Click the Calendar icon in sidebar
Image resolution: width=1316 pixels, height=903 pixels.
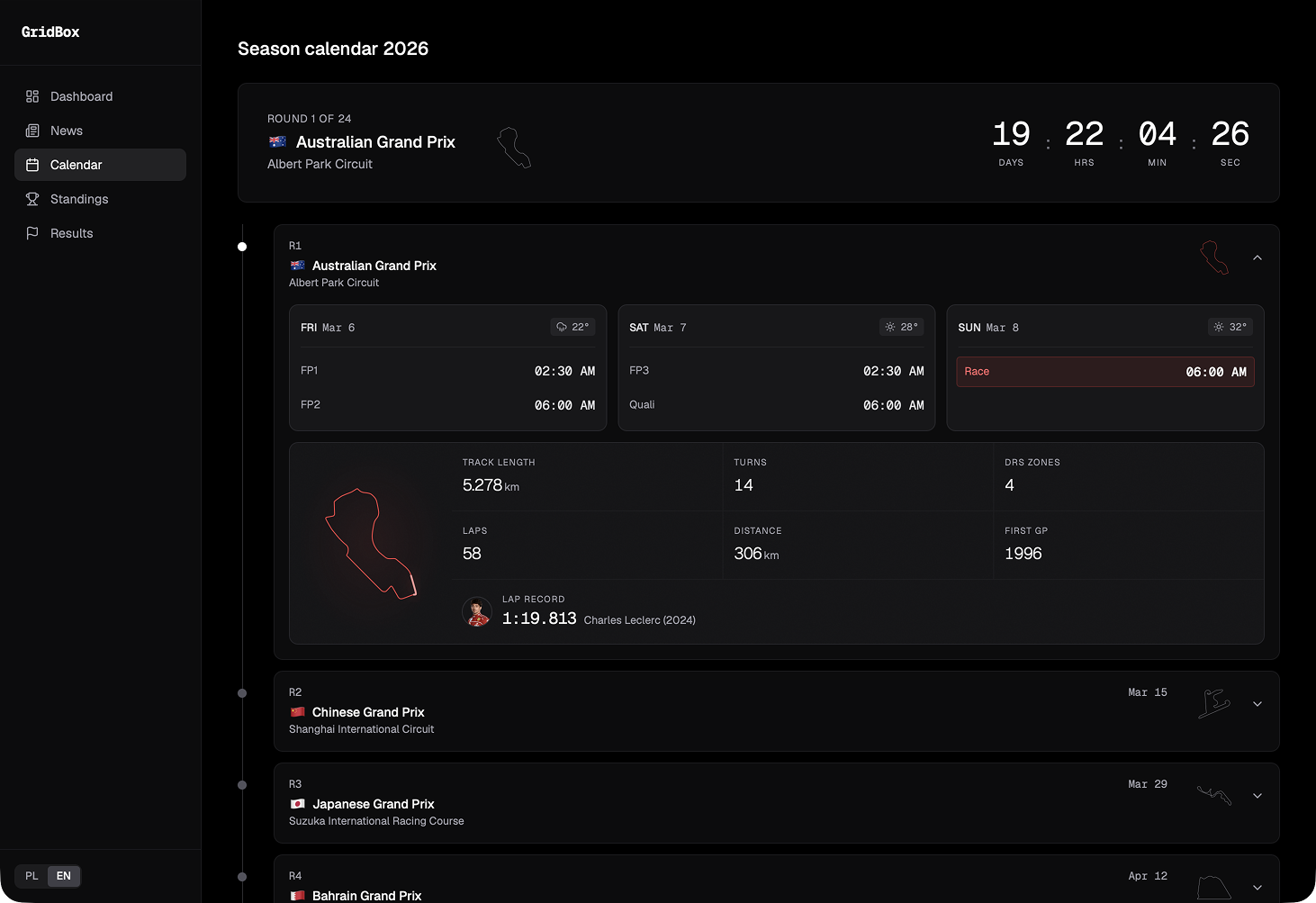coord(32,164)
